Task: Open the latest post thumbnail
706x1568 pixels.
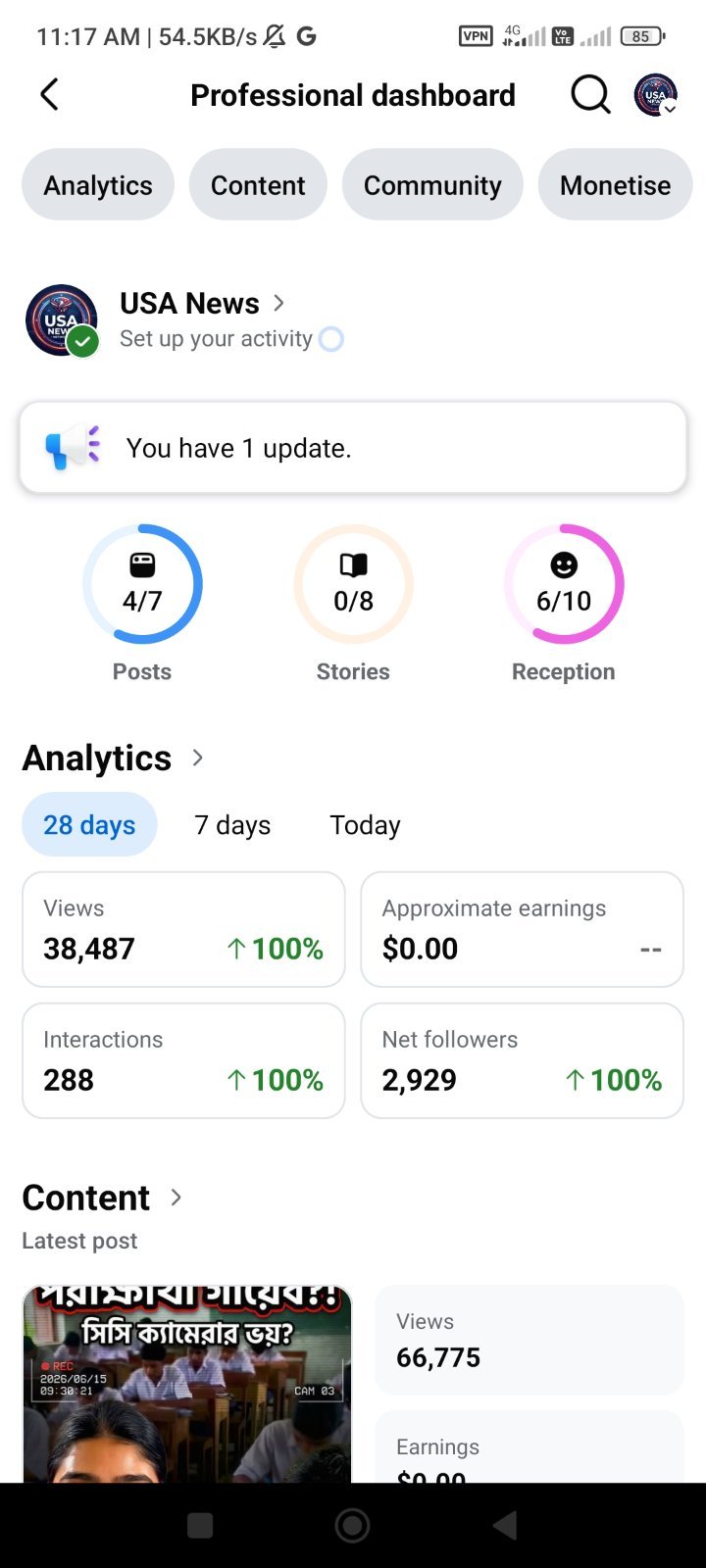Action: pyautogui.click(x=186, y=1384)
